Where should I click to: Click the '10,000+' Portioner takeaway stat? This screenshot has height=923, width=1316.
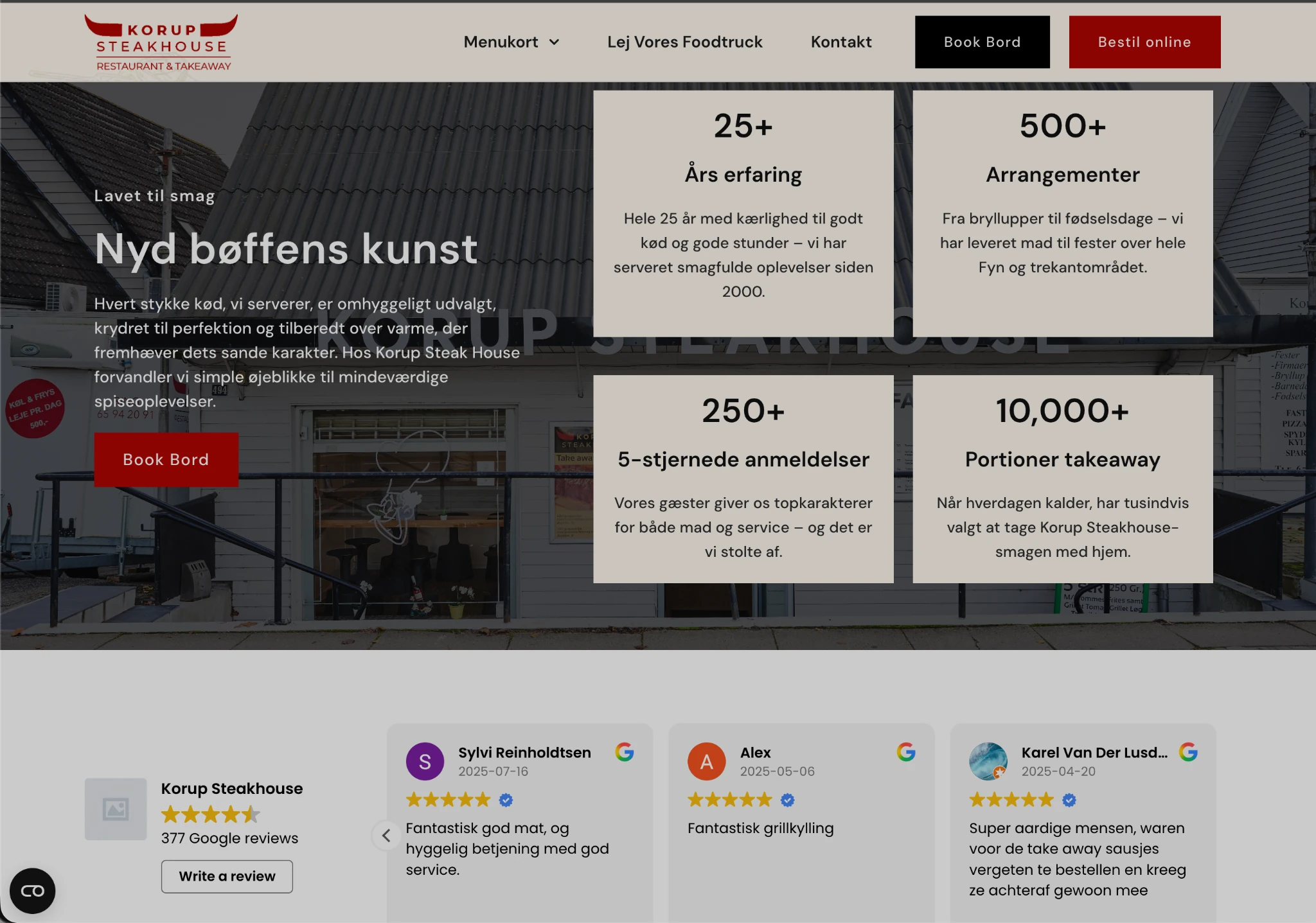point(1063,410)
